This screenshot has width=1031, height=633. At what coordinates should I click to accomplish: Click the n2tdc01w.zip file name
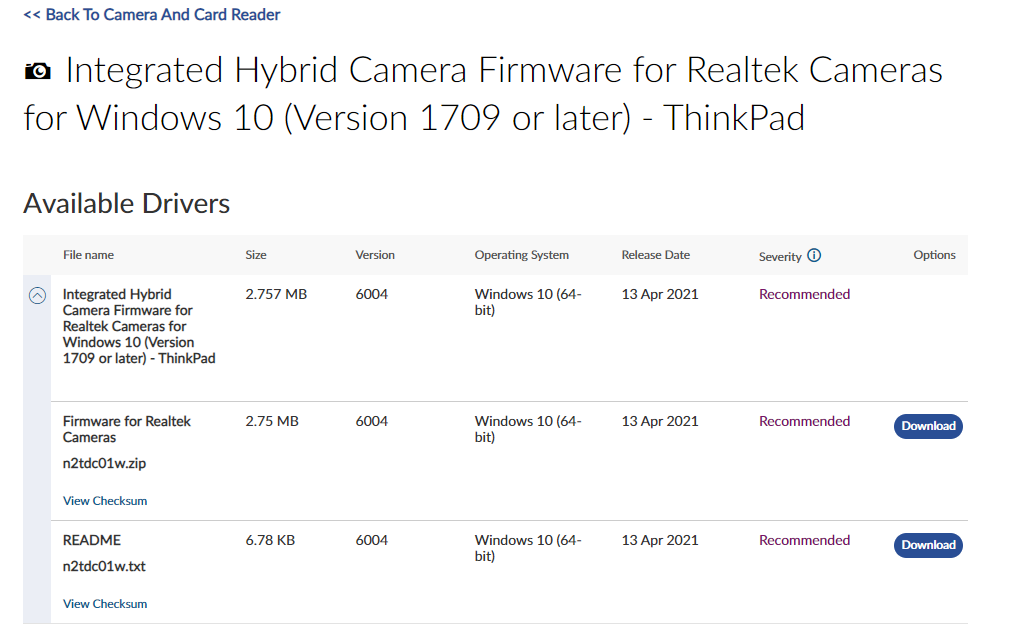coord(105,463)
